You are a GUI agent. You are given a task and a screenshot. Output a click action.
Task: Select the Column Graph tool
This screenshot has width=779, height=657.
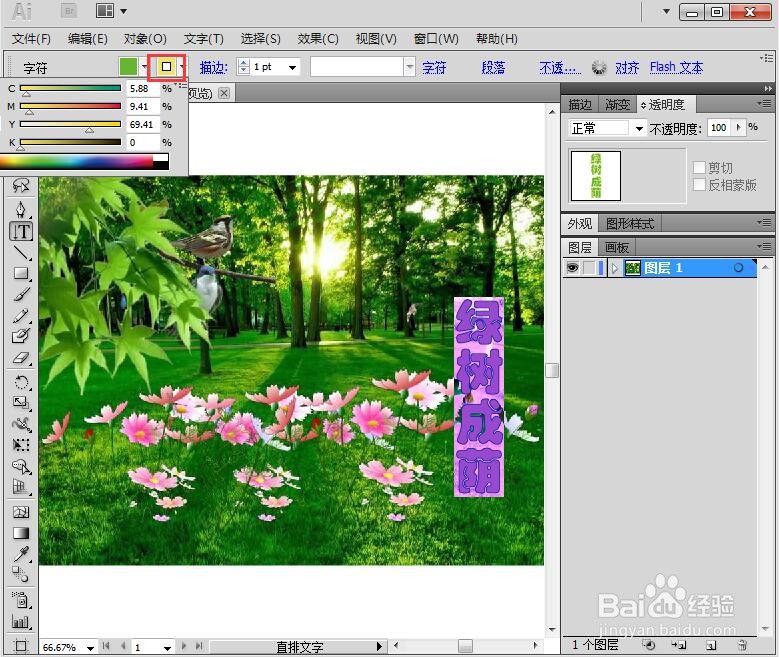coord(21,622)
